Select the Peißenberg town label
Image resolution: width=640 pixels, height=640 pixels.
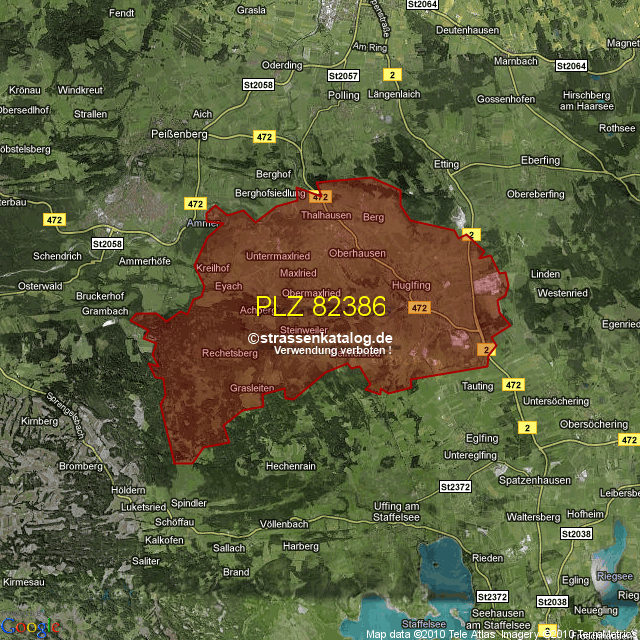coord(180,134)
